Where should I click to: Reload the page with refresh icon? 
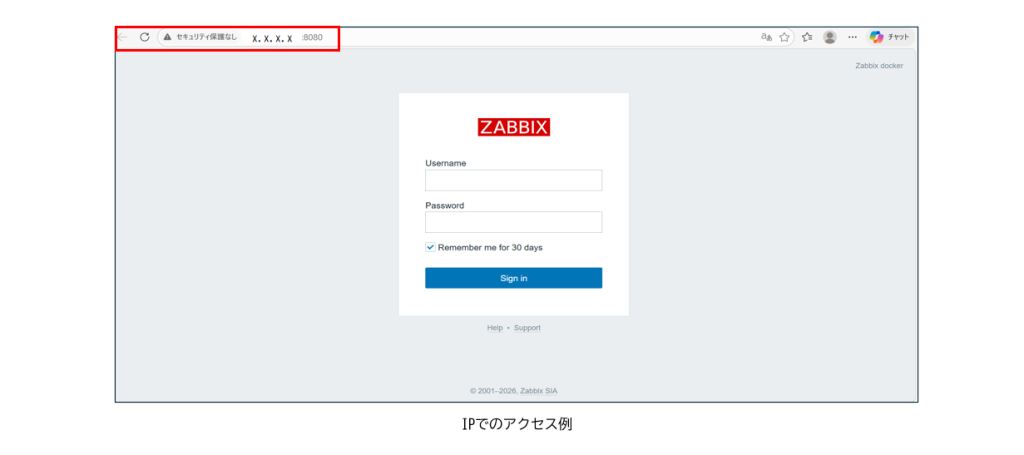tap(144, 37)
